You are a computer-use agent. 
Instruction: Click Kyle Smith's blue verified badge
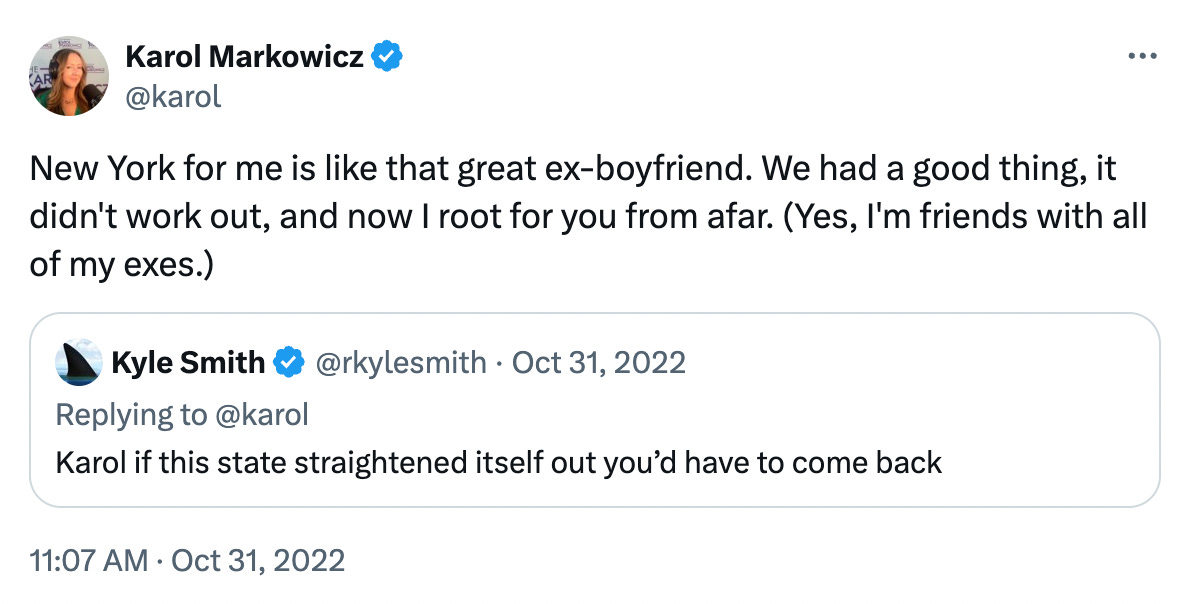click(290, 362)
